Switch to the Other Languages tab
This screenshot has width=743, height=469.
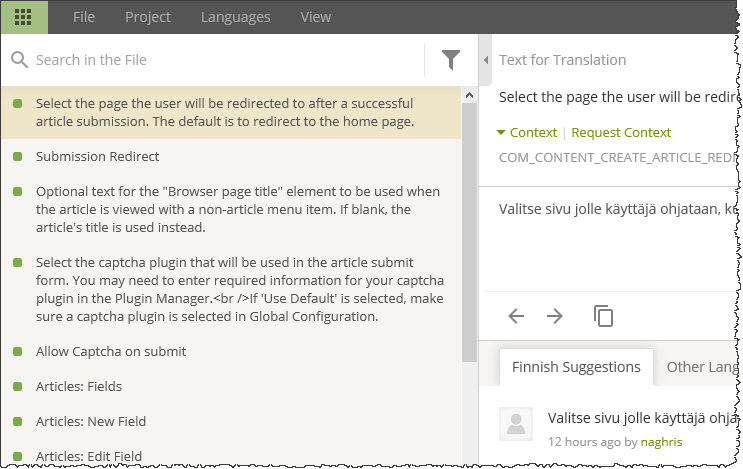698,367
